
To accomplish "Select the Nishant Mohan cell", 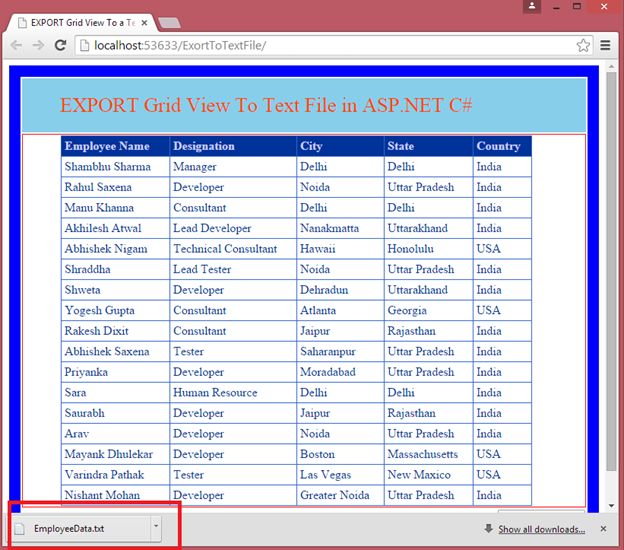I will pos(115,495).
